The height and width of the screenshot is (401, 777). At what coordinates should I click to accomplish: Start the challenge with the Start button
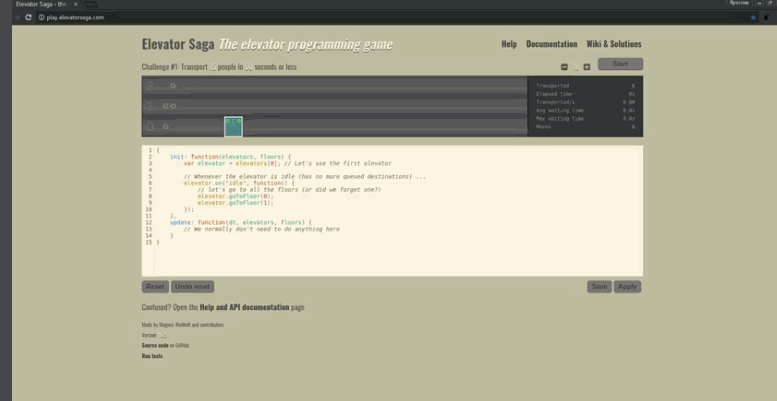coord(620,64)
